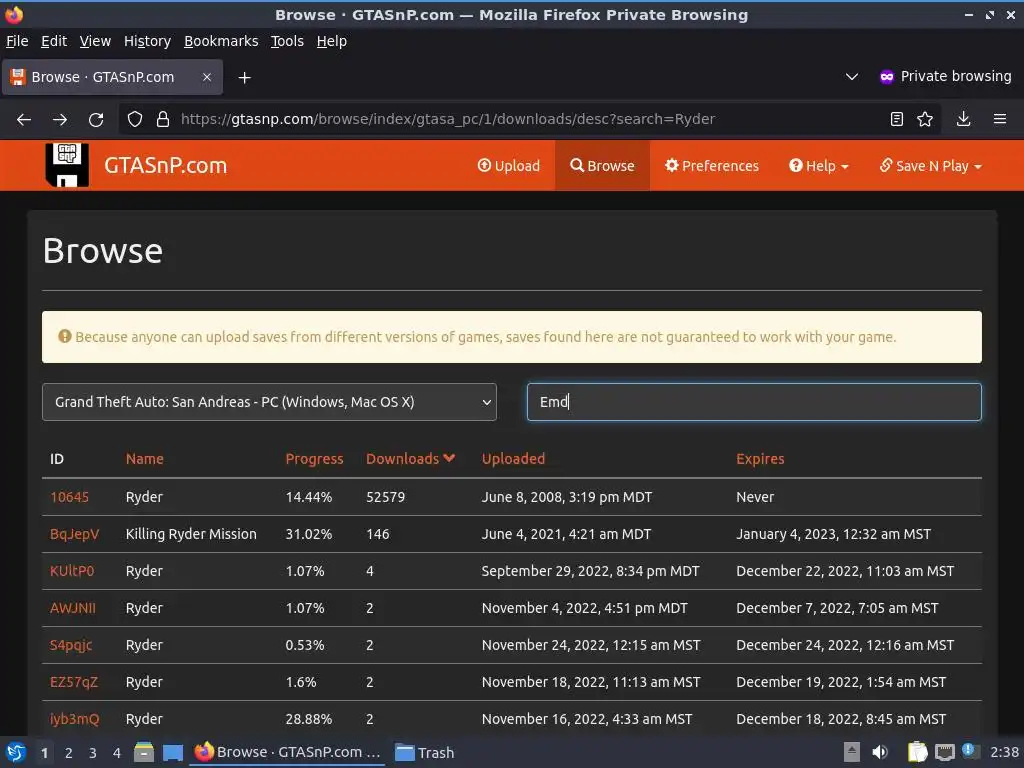Image resolution: width=1024 pixels, height=768 pixels.
Task: Switch to Trash window in taskbar
Action: (x=425, y=752)
